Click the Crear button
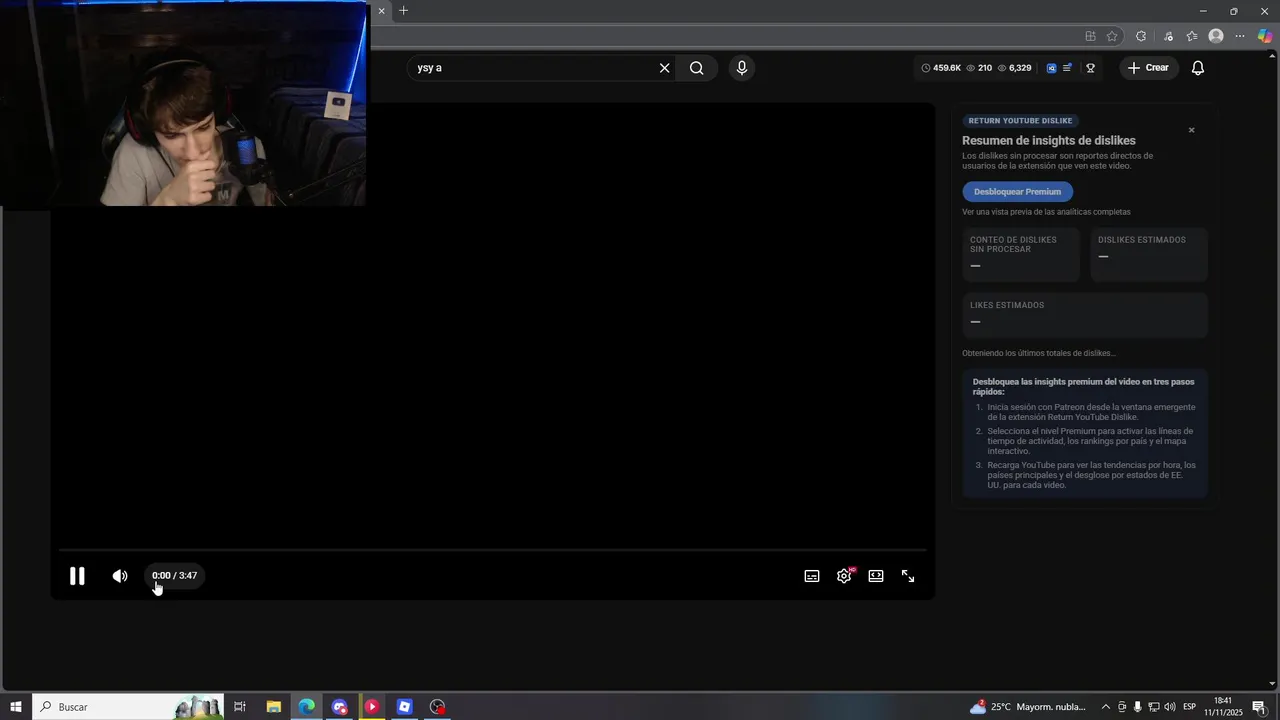The width and height of the screenshot is (1280, 720). point(1148,68)
